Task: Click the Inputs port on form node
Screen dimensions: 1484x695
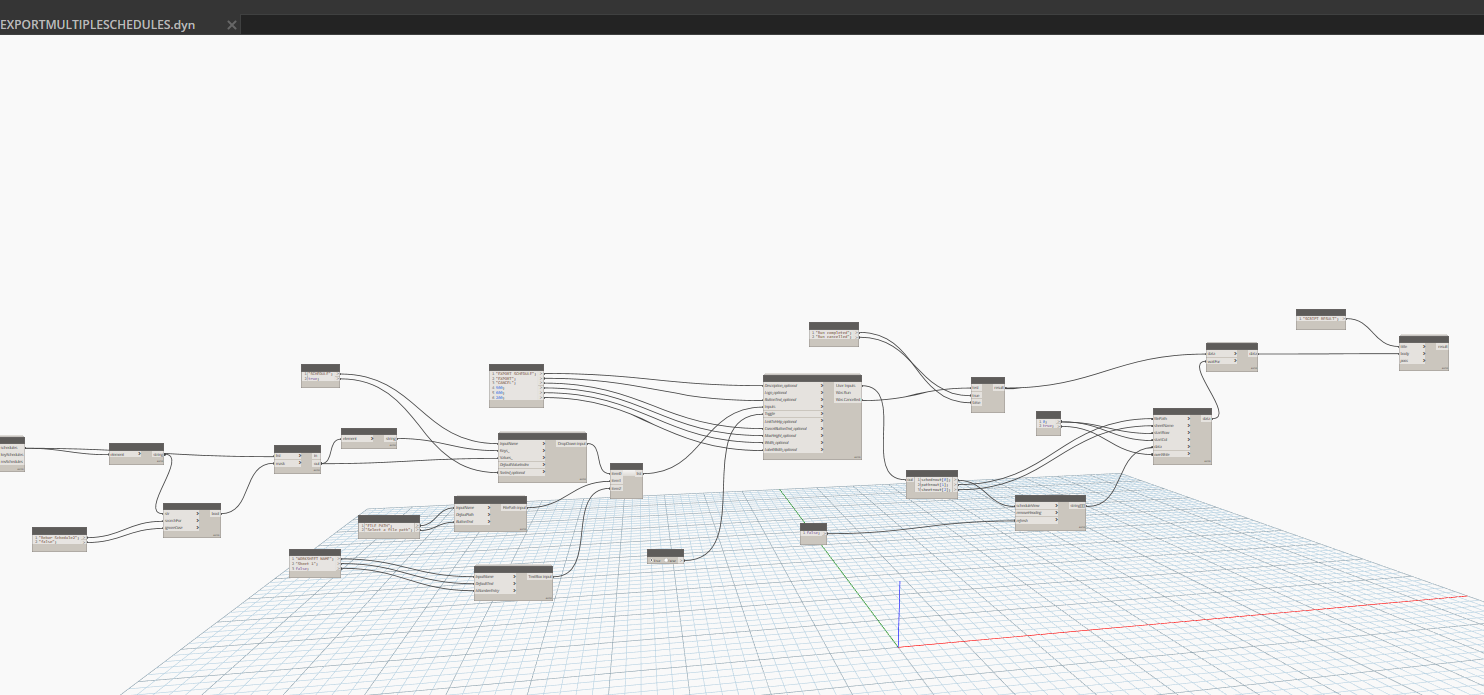Action: (x=794, y=406)
